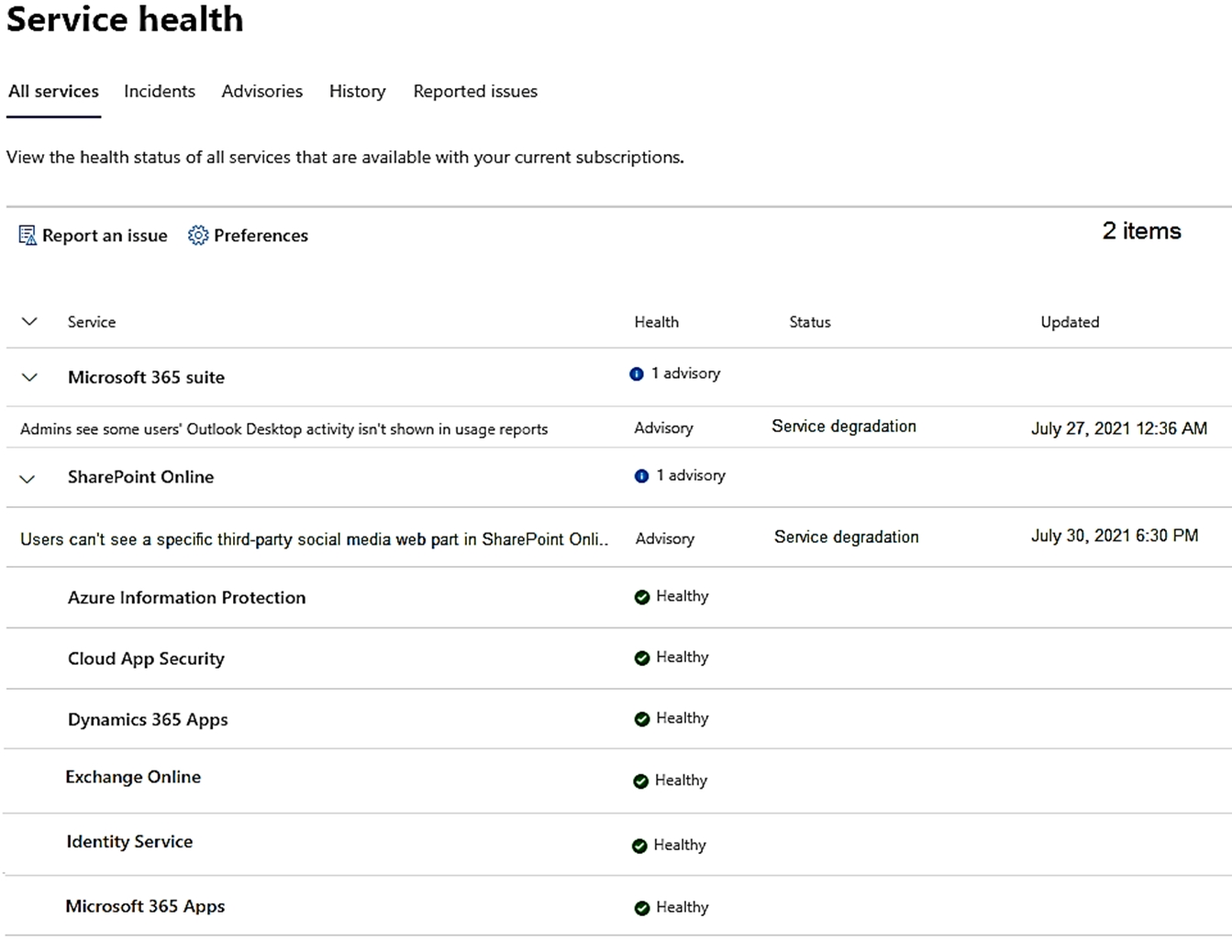Click Service degradation status for Outlook advisory
Image resolution: width=1232 pixels, height=952 pixels.
[844, 426]
